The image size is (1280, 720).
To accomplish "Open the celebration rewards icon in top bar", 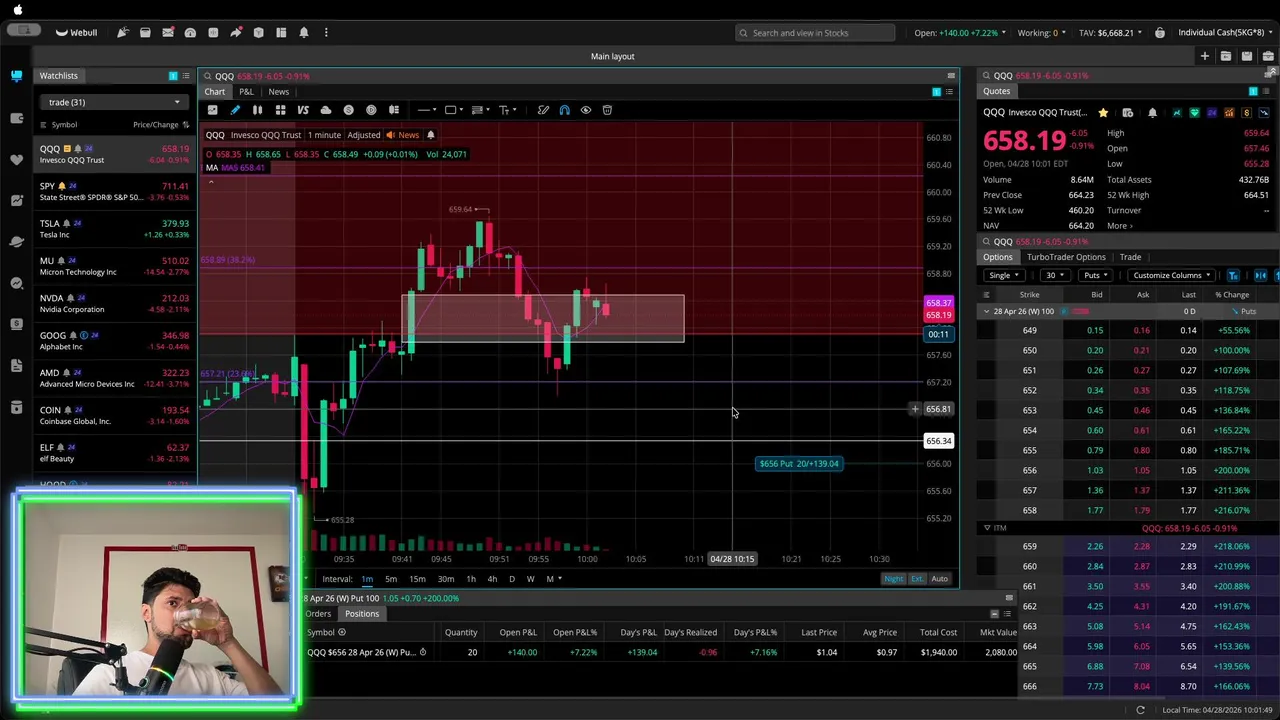I will click(122, 32).
